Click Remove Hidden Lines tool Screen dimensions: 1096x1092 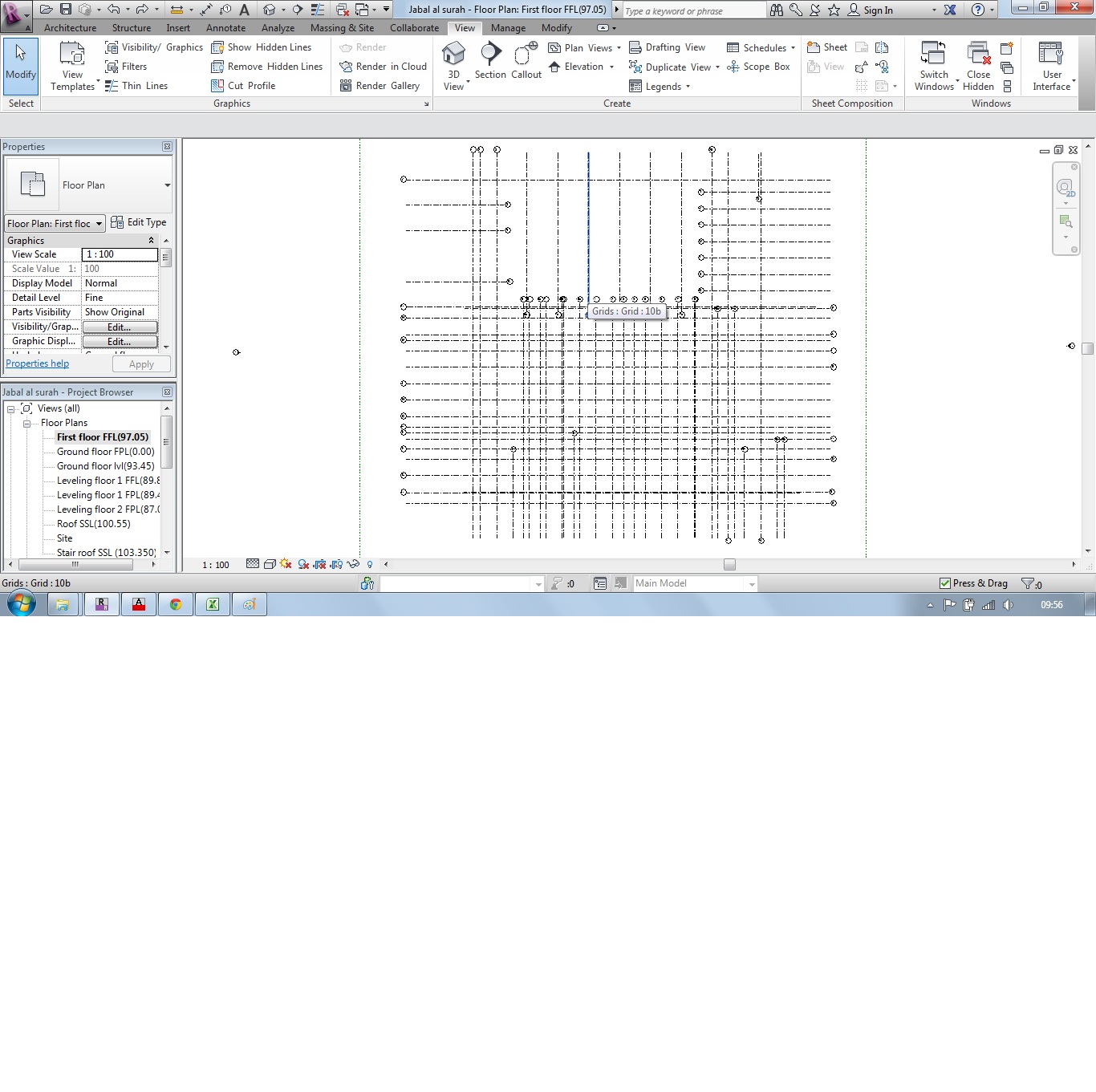[267, 67]
